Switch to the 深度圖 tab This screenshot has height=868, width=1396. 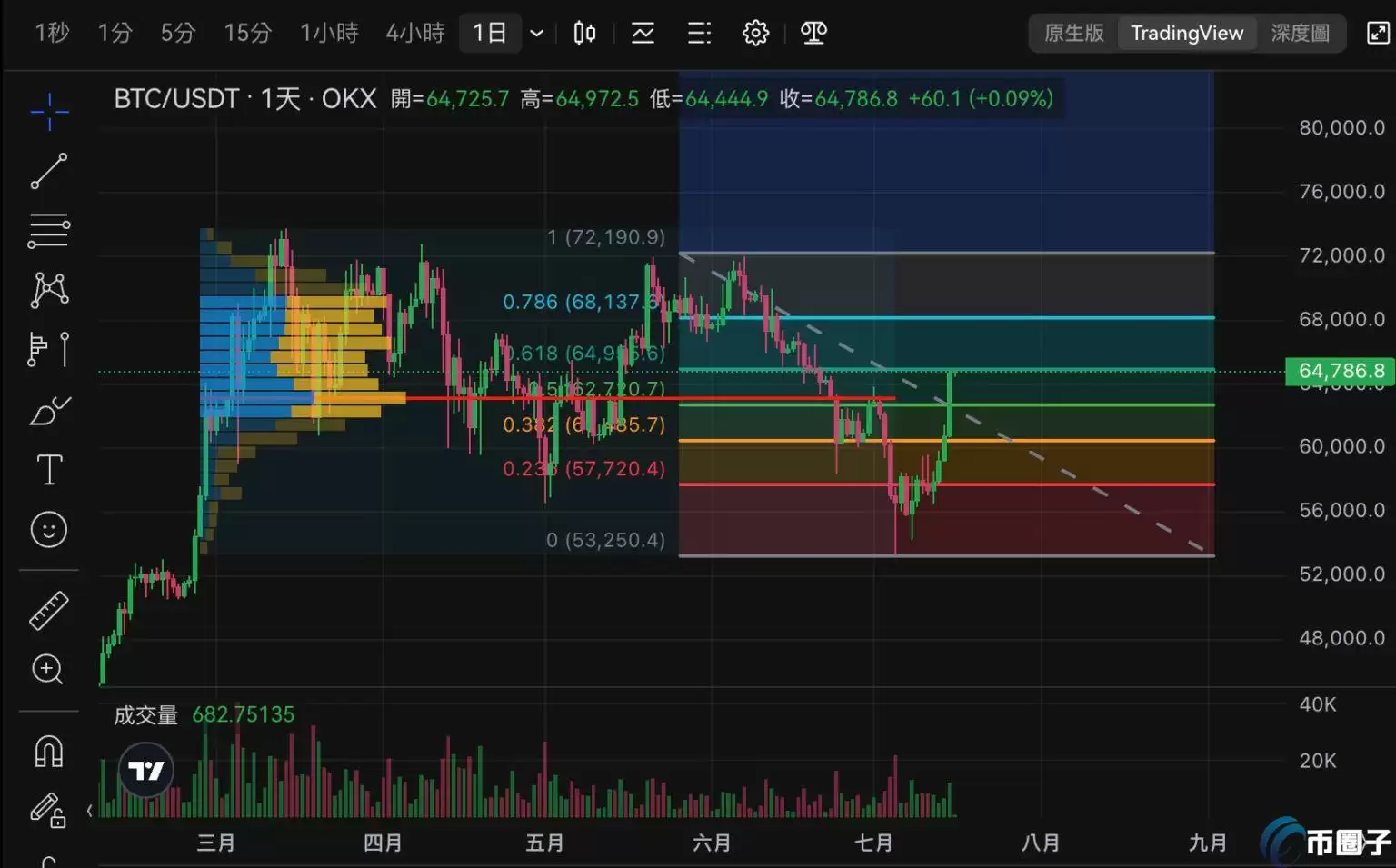1301,33
